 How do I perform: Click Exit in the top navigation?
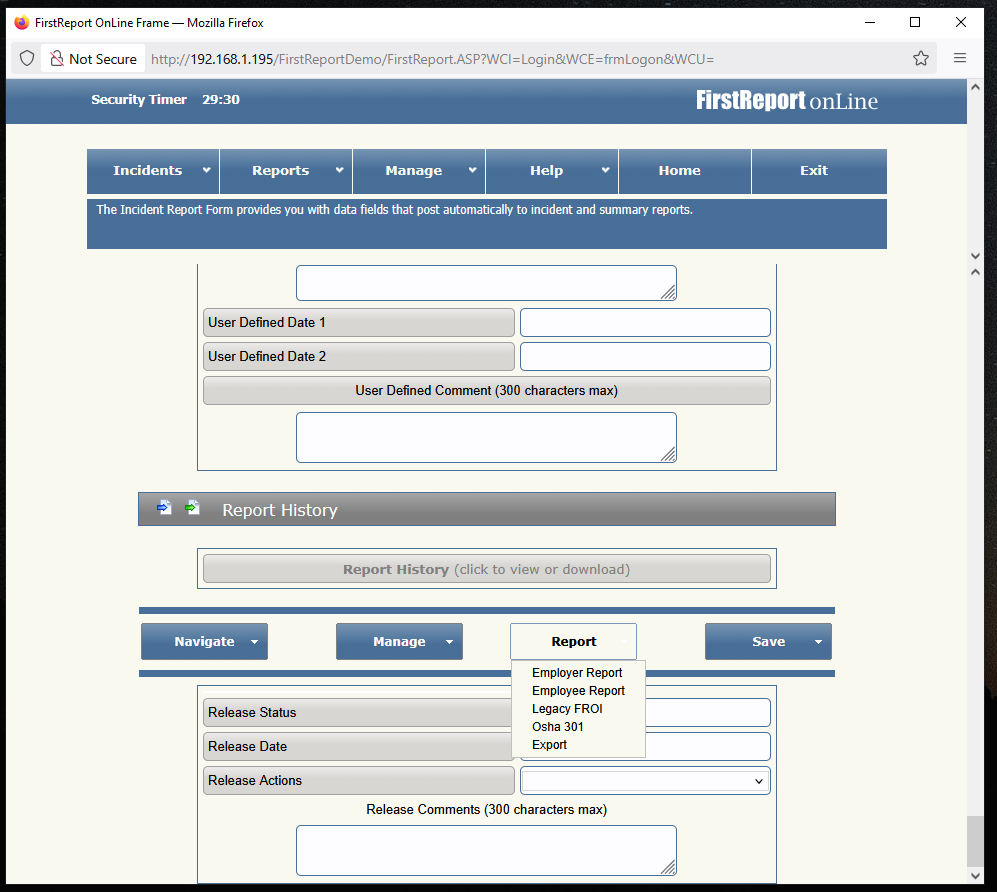[813, 171]
